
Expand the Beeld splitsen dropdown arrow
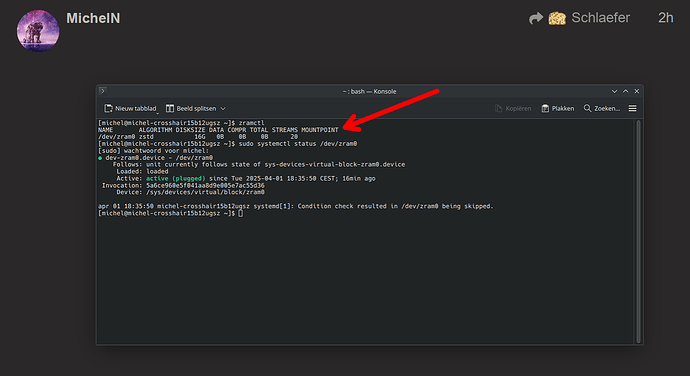223,108
